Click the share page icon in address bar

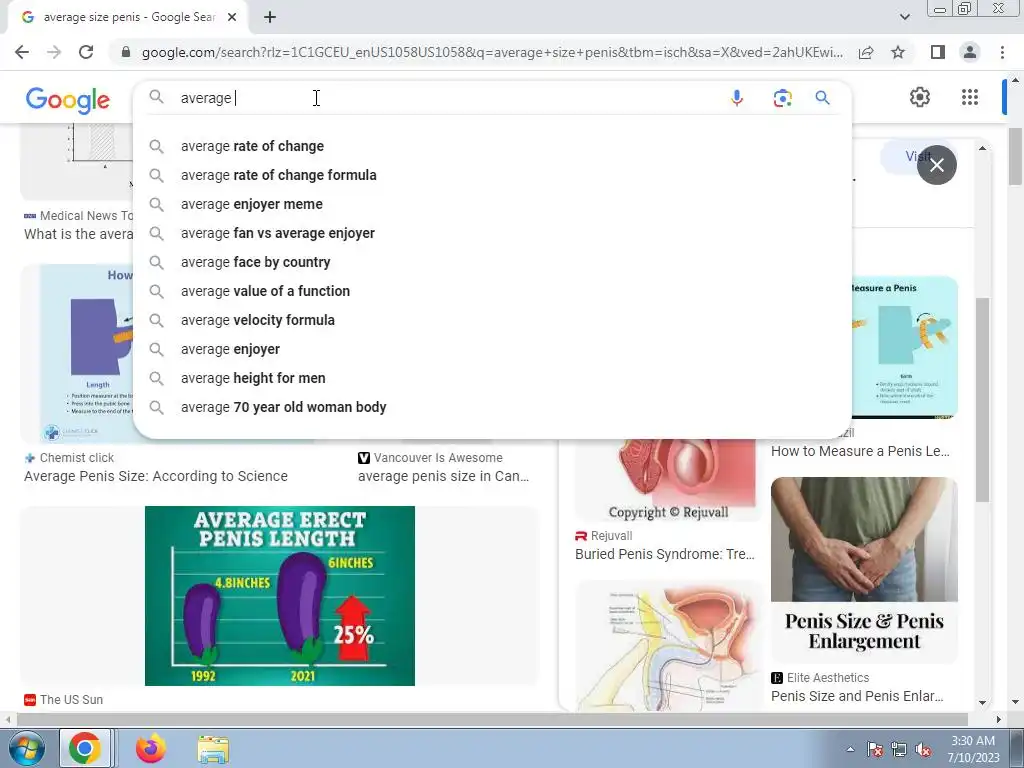coord(866,52)
